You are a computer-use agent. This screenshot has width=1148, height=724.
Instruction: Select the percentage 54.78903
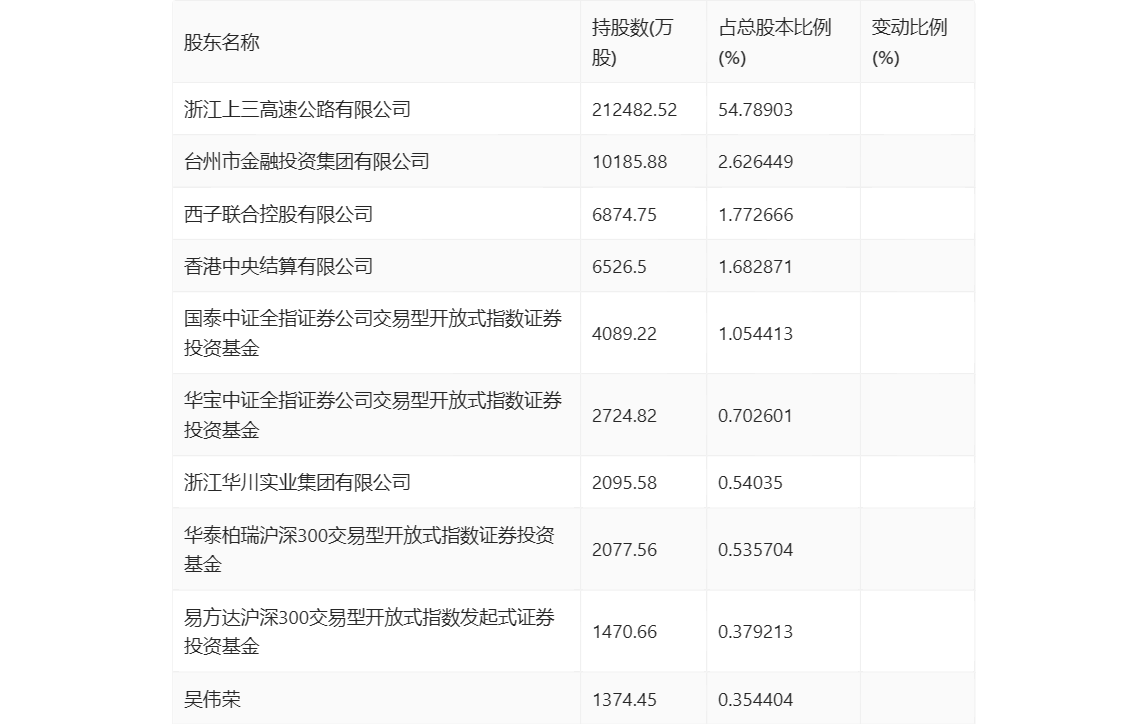point(756,110)
